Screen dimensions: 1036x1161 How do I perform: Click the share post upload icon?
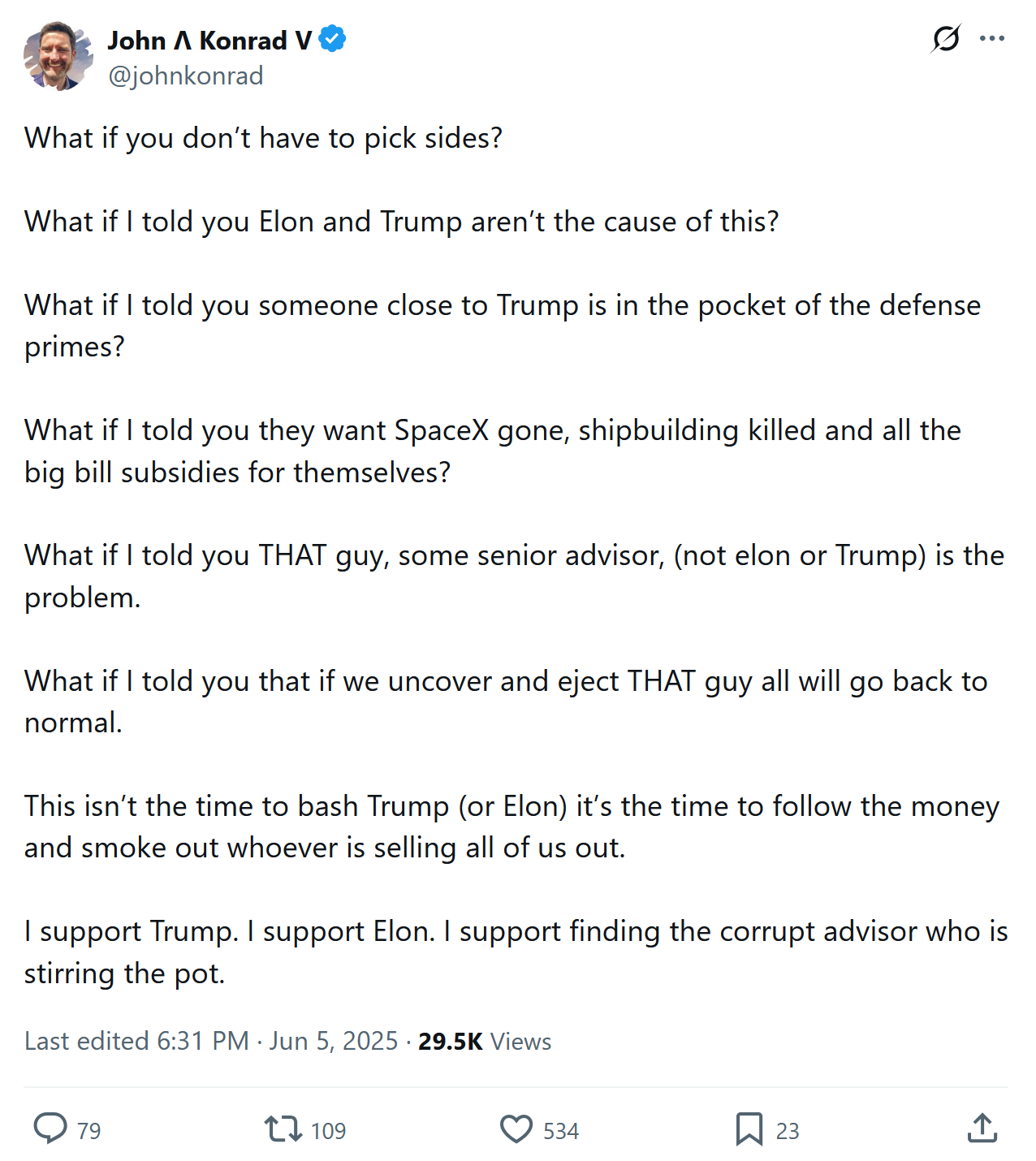click(x=982, y=1129)
